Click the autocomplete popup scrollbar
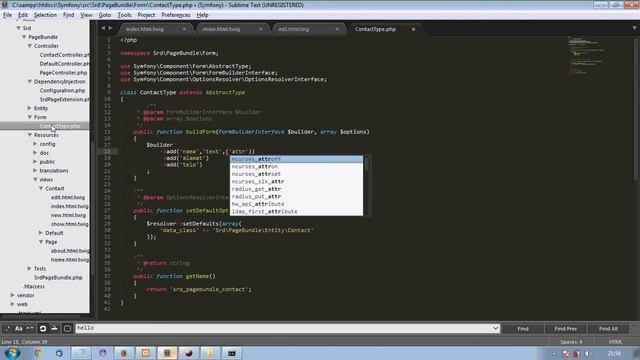Screen dimensions: 640x360 point(366,164)
